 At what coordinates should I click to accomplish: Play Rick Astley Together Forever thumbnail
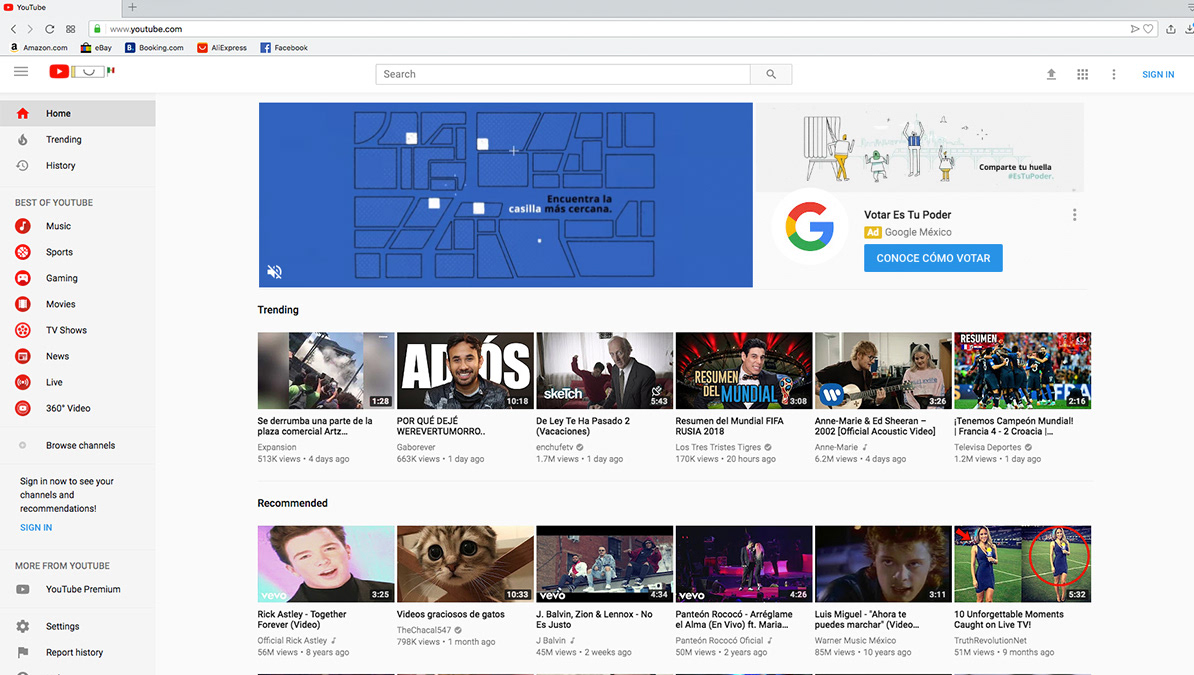point(326,564)
